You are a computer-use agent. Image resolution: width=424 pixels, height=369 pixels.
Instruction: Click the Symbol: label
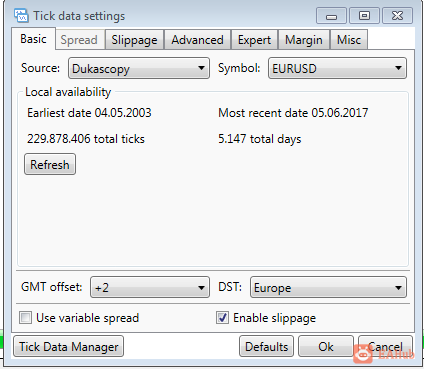coord(239,68)
